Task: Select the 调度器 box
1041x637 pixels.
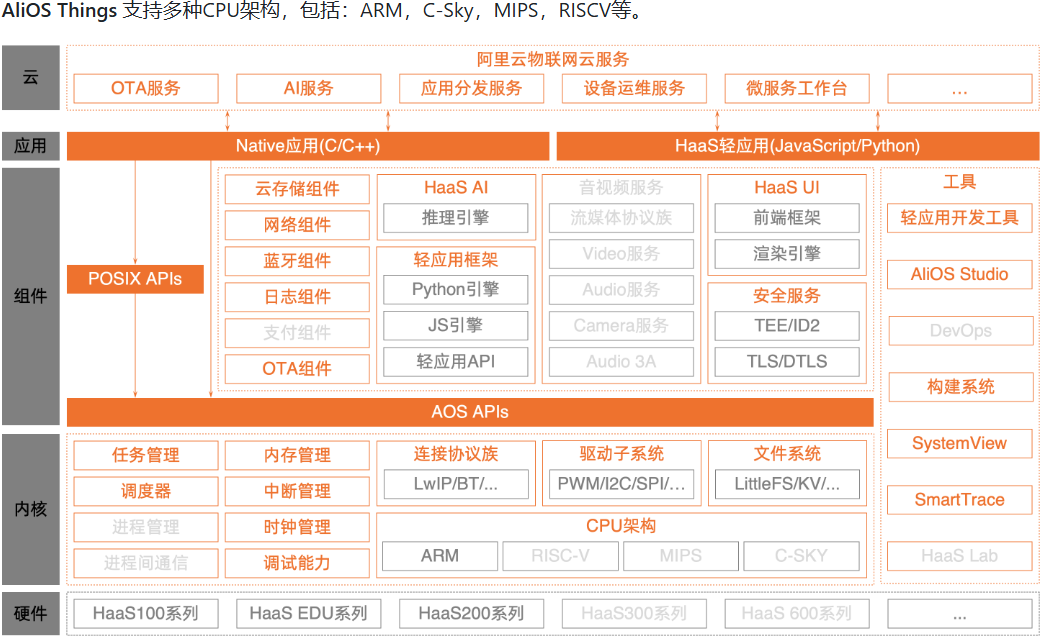Action: click(146, 492)
